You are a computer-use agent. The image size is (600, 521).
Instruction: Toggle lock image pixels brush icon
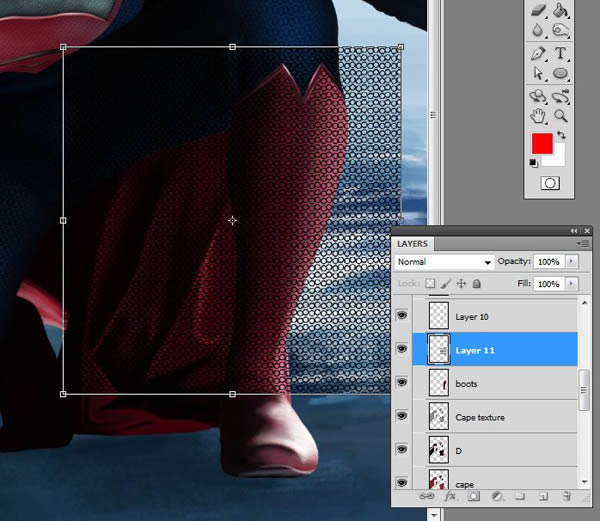(445, 283)
